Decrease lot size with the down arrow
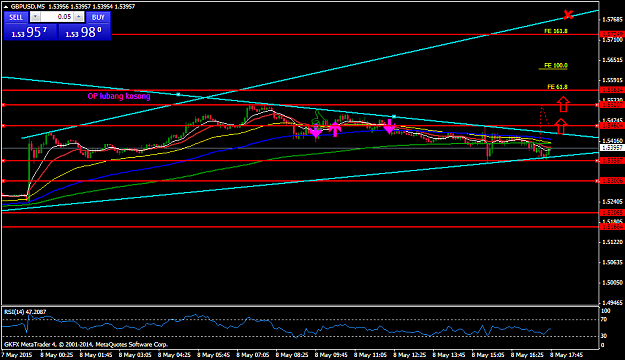625x360 pixels. tap(35, 17)
